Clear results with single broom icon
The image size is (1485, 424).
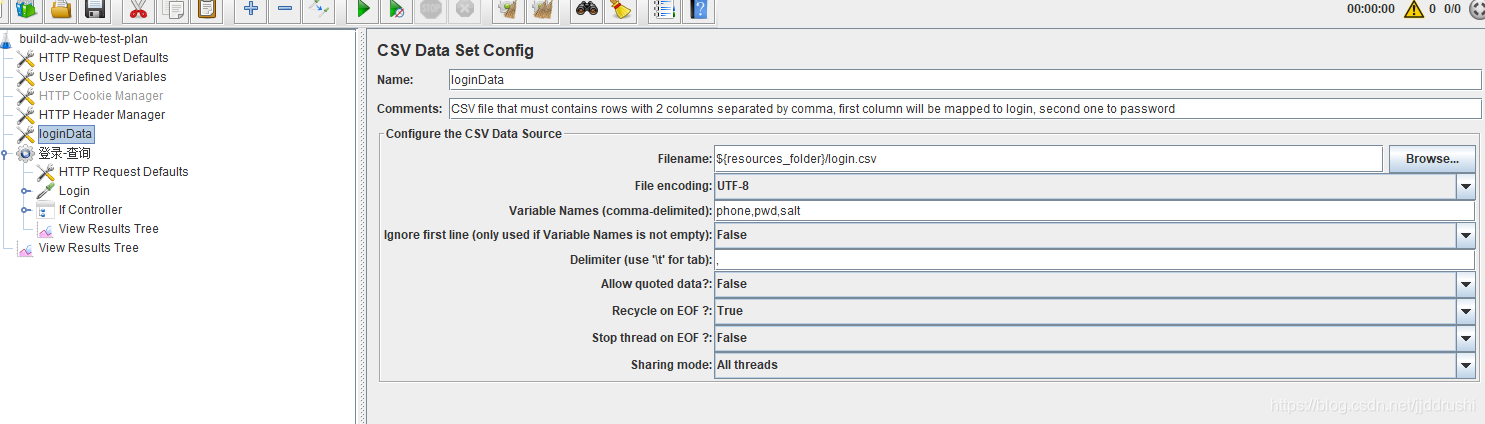[x=508, y=10]
